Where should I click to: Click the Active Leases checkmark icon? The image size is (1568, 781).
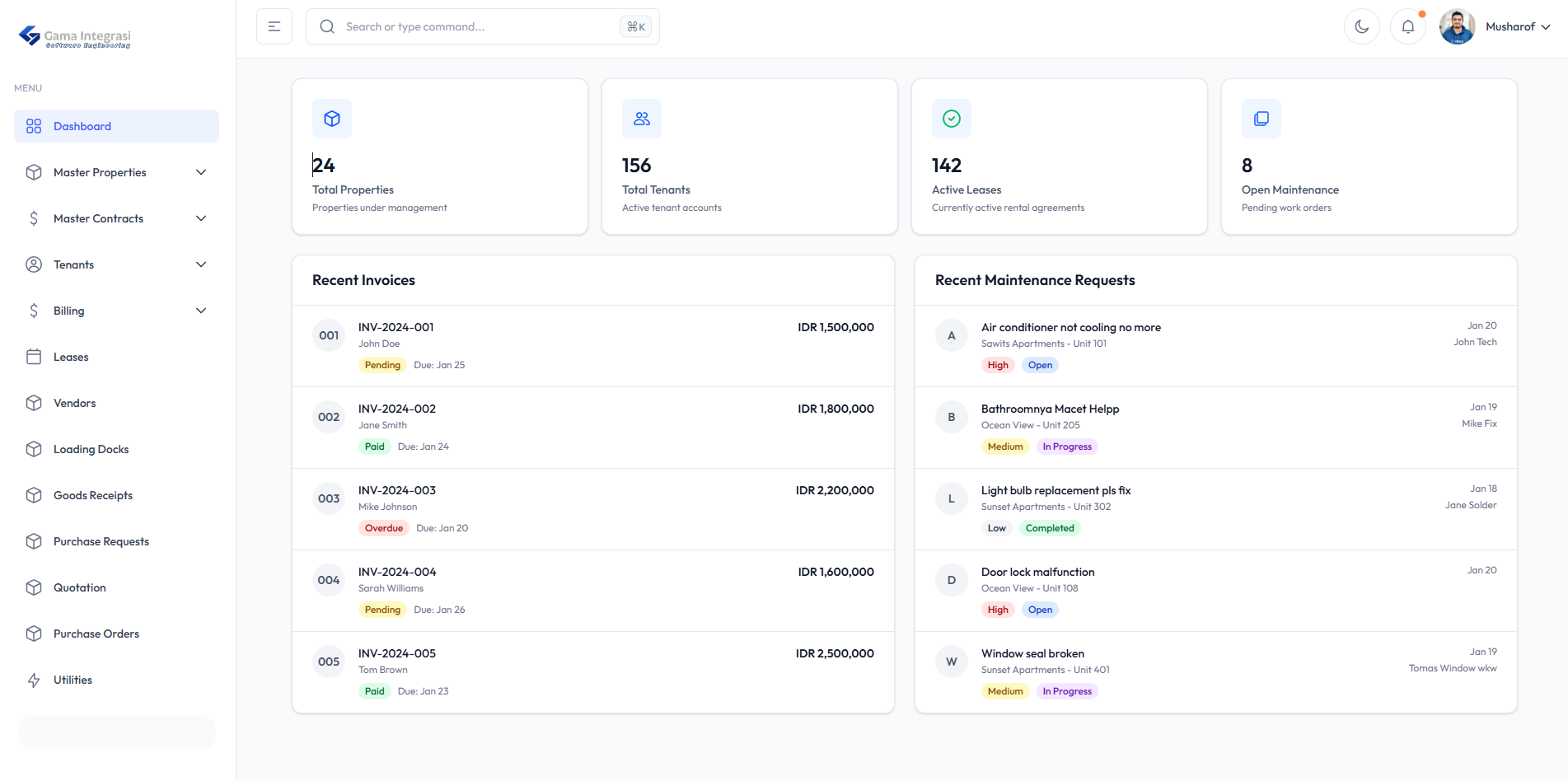[952, 119]
